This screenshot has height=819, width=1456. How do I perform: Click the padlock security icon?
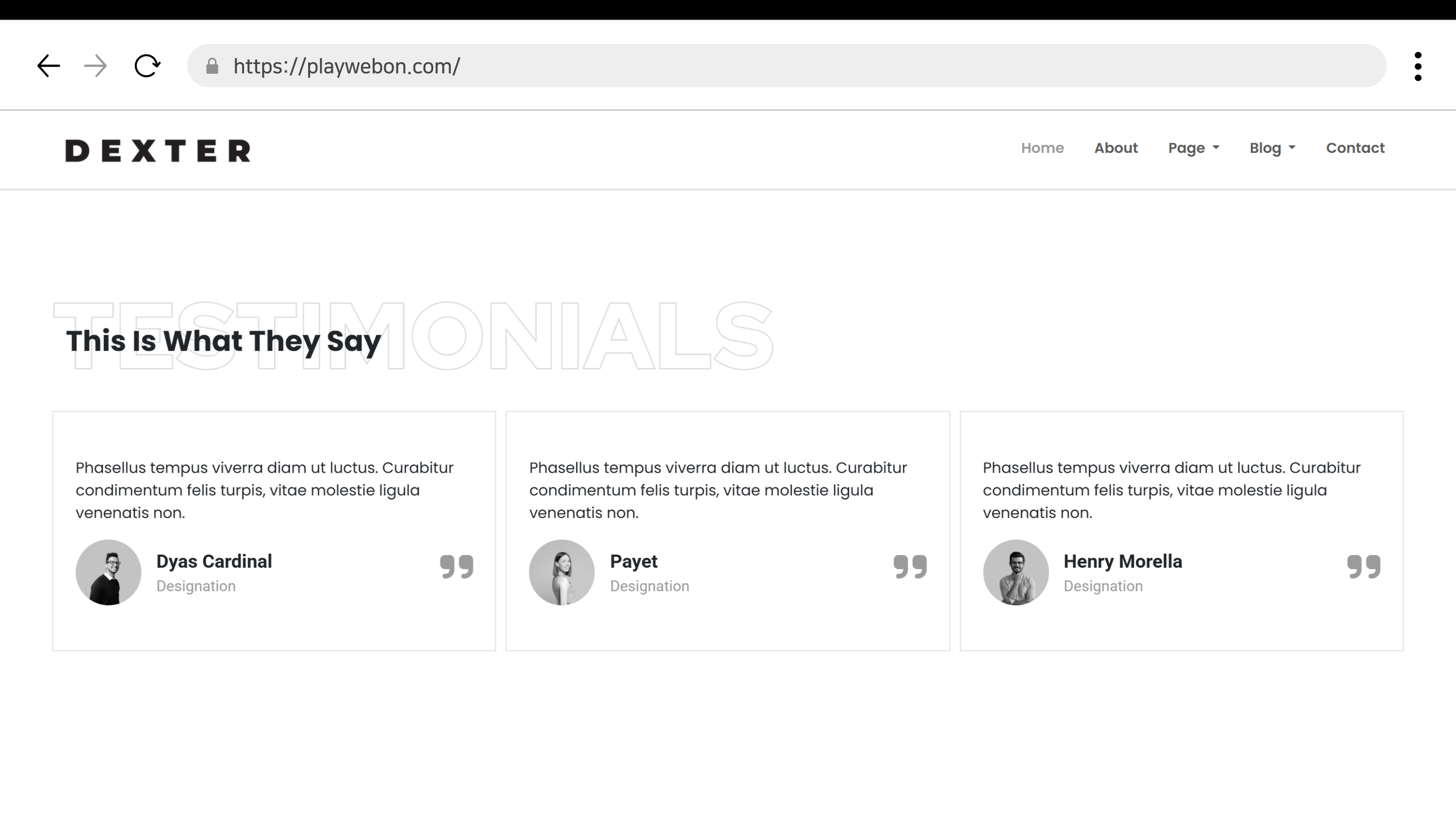click(x=212, y=66)
